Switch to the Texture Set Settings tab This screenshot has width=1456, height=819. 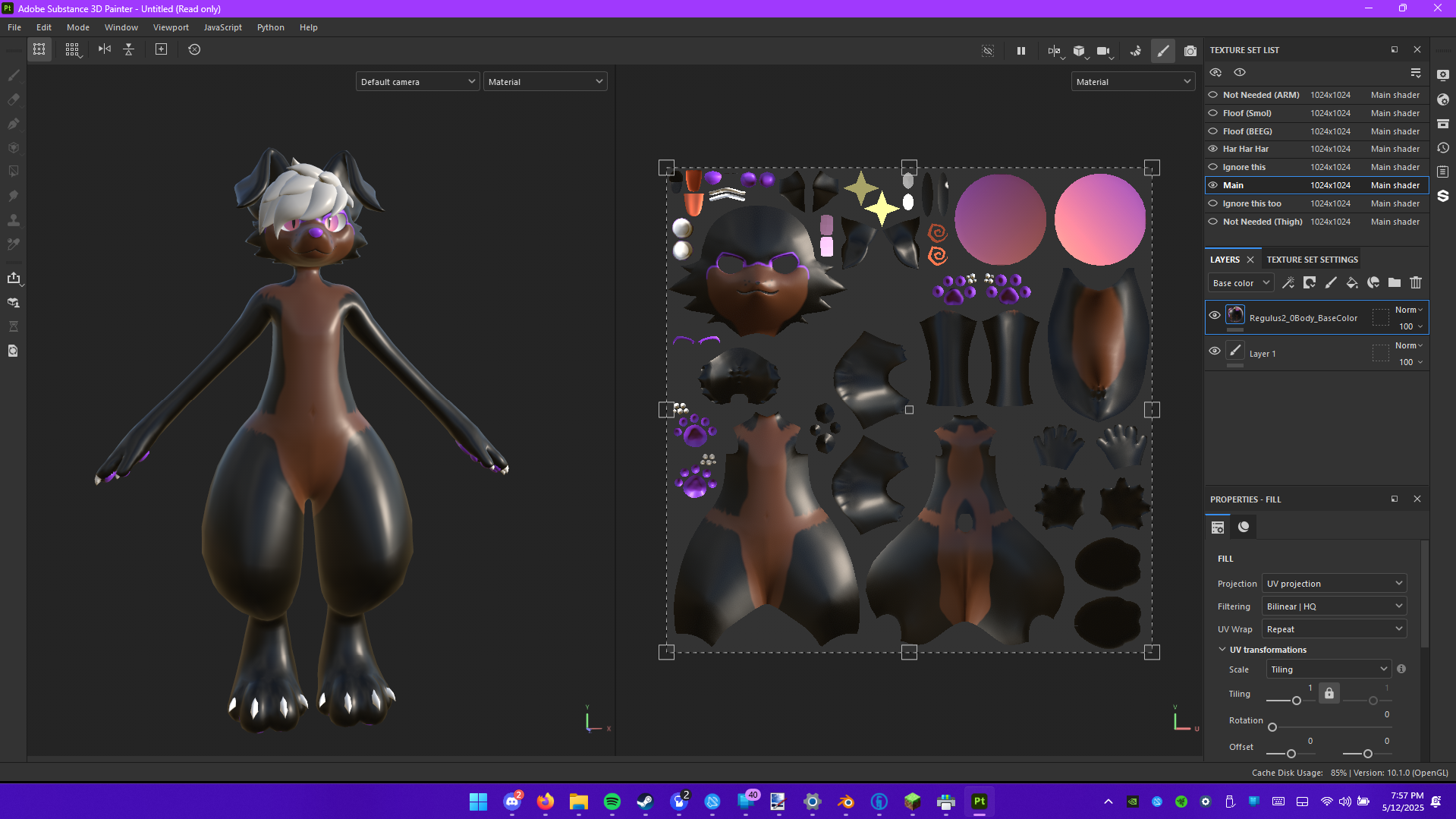(x=1312, y=260)
